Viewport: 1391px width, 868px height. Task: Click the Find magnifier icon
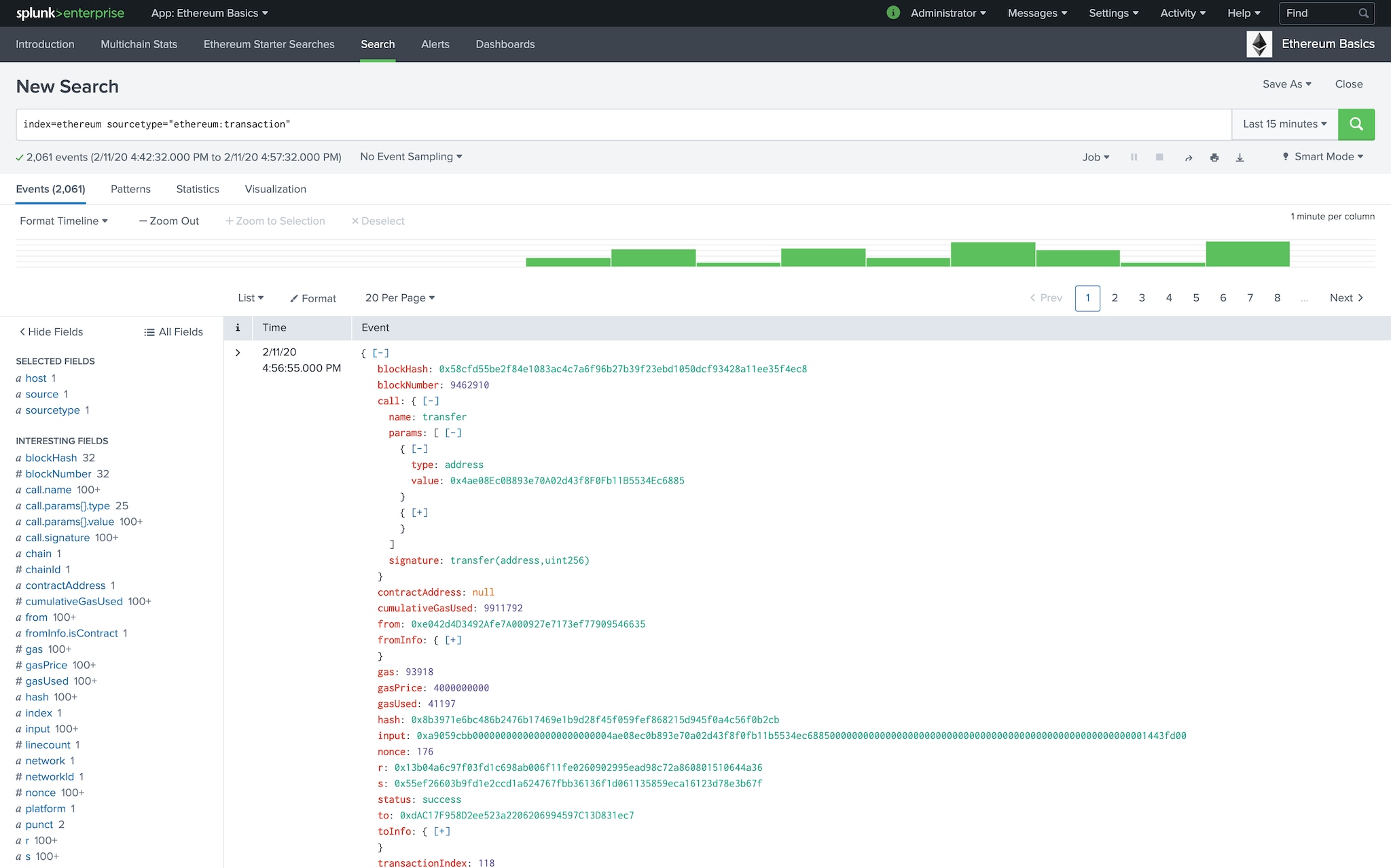[1363, 13]
